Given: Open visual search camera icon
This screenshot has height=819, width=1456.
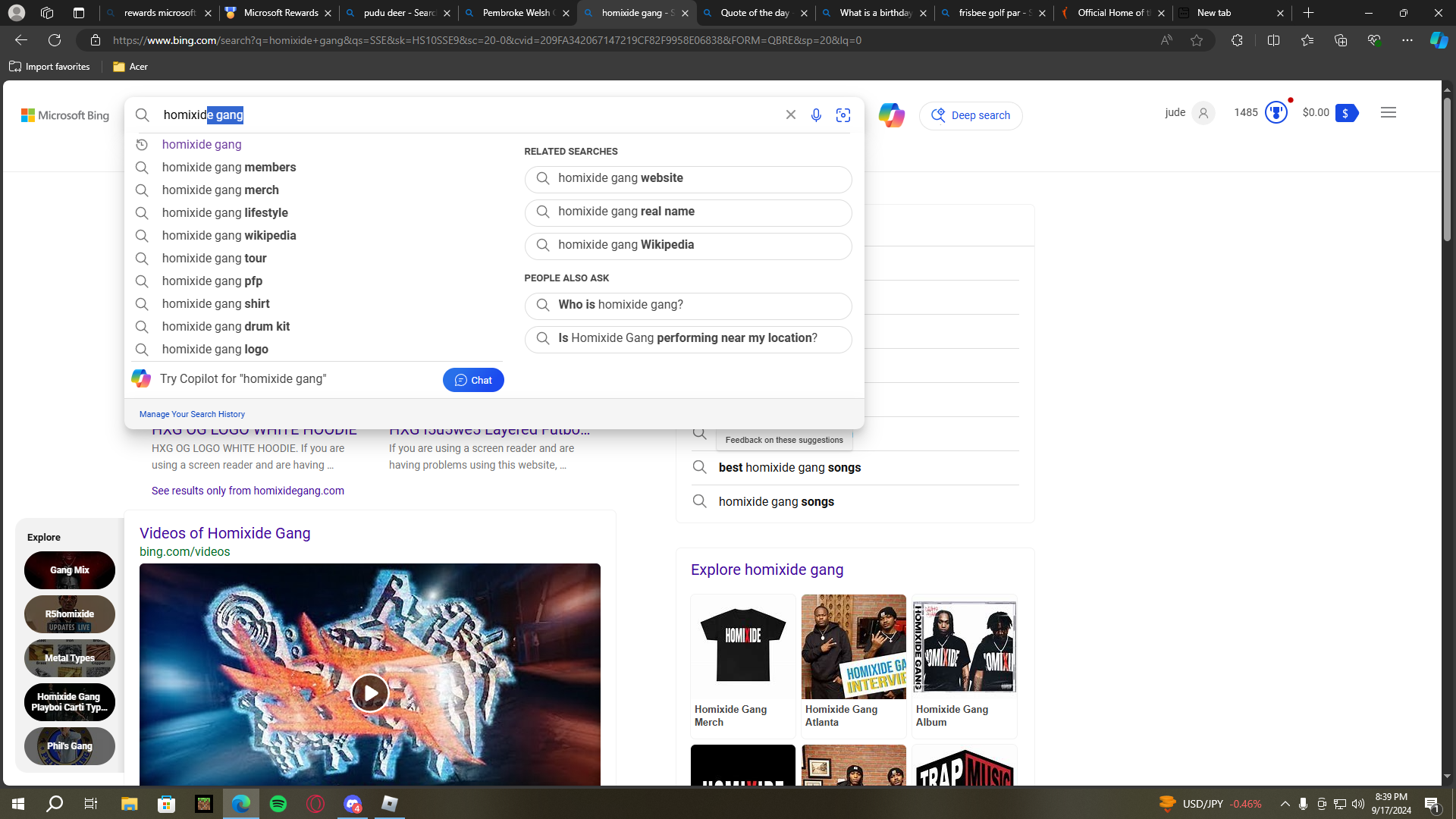Looking at the screenshot, I should pyautogui.click(x=843, y=115).
